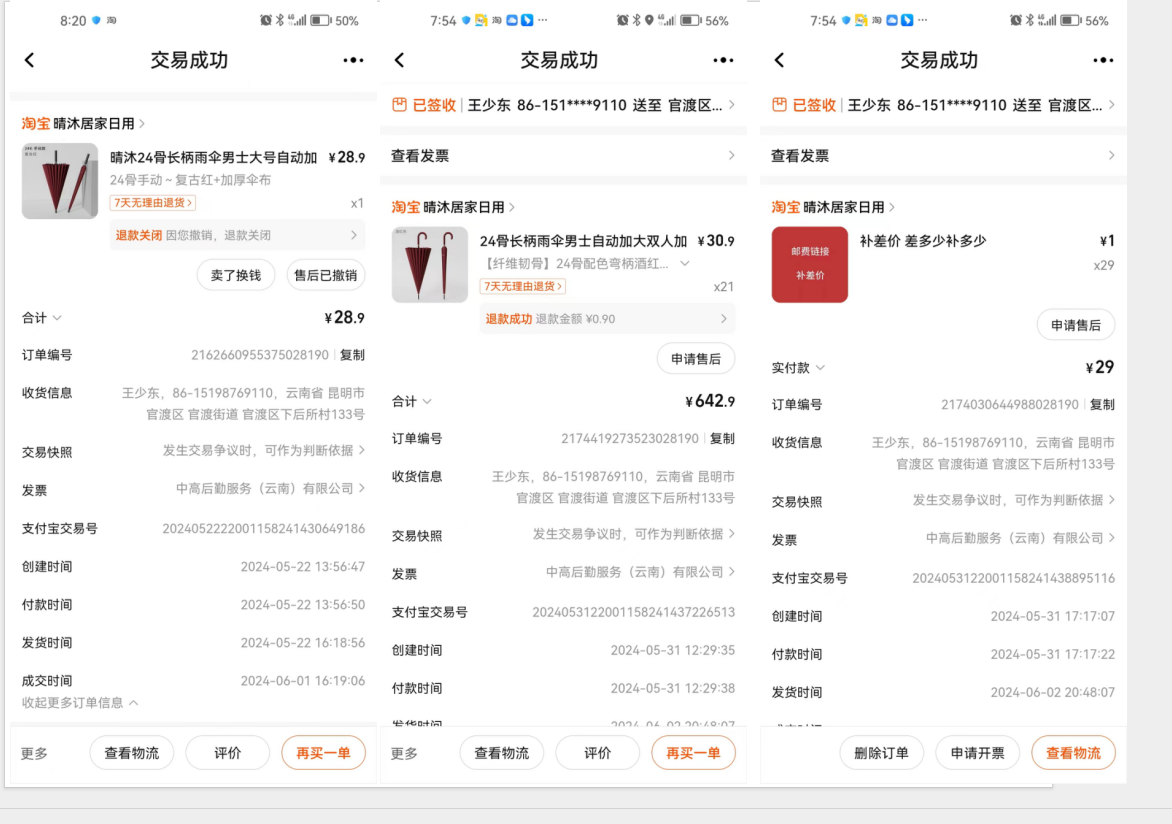Open three-dot menu on the middle order screen
Screen dimensions: 1172x824
[723, 60]
